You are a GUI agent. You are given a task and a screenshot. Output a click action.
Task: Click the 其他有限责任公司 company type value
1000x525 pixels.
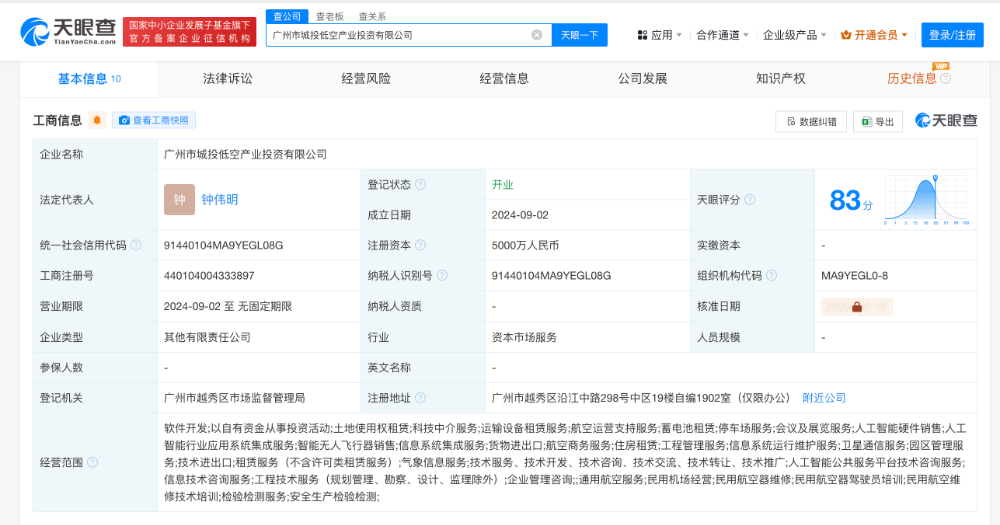tap(207, 337)
